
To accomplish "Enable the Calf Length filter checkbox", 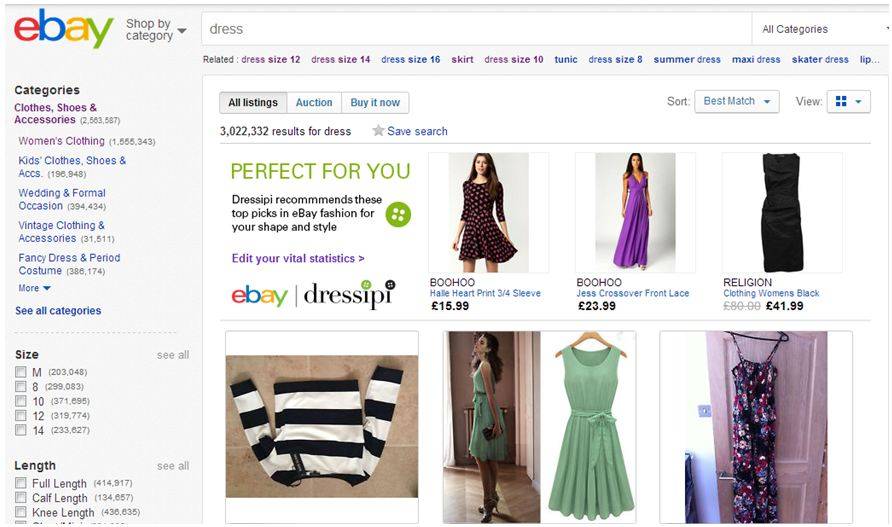I will 21,497.
